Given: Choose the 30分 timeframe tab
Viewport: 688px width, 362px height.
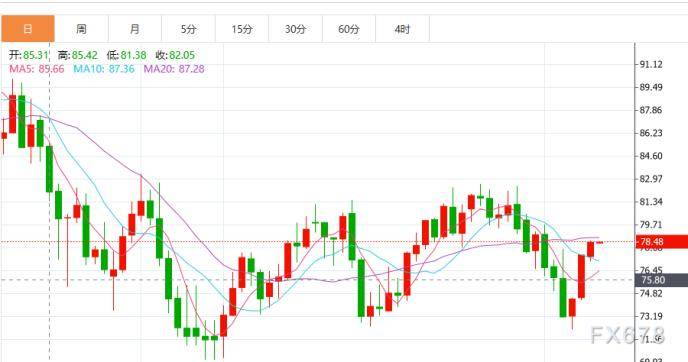Looking at the screenshot, I should click(296, 29).
